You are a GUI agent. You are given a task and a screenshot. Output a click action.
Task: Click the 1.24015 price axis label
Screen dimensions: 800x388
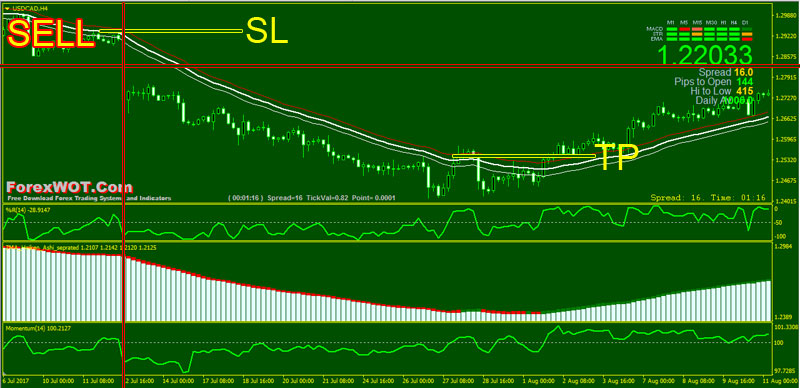(x=786, y=201)
